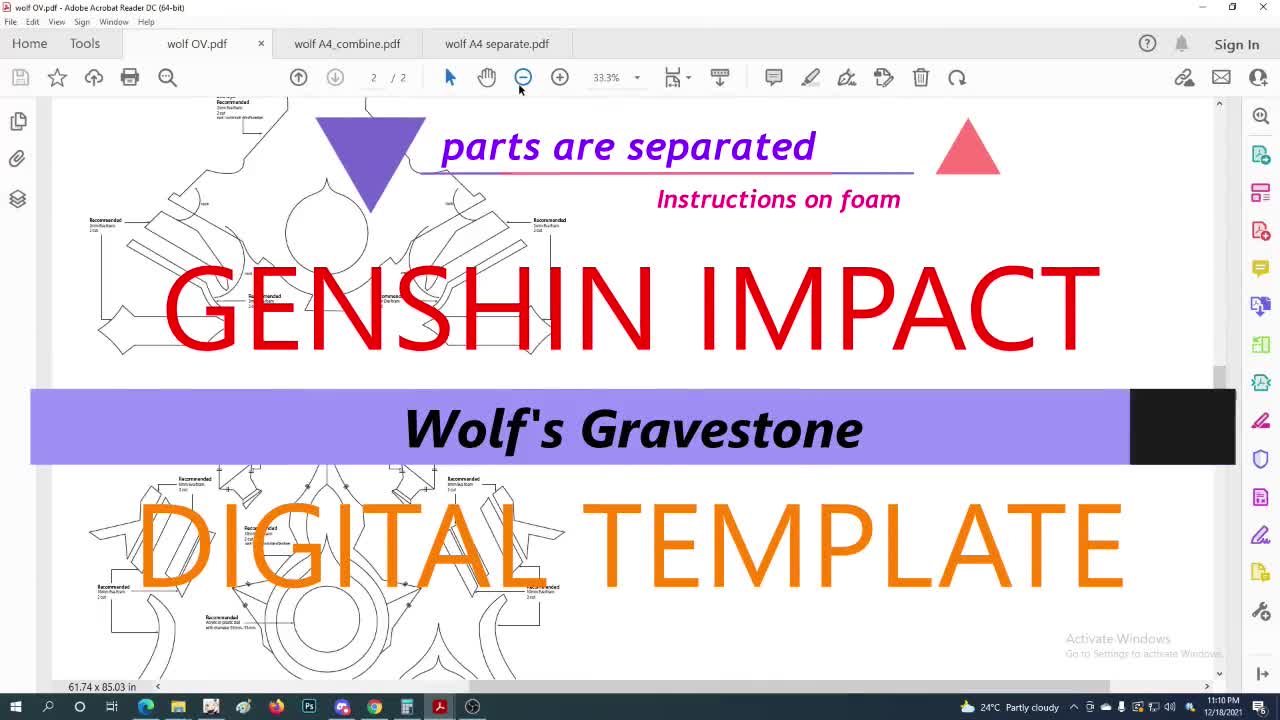Open More Tools wrench icon
The image size is (1280, 720).
click(1261, 611)
